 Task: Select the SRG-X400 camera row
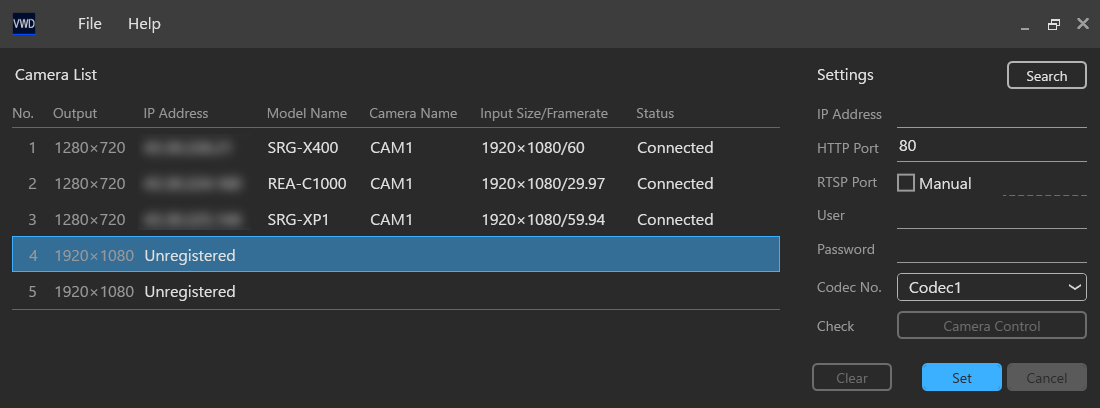[395, 148]
